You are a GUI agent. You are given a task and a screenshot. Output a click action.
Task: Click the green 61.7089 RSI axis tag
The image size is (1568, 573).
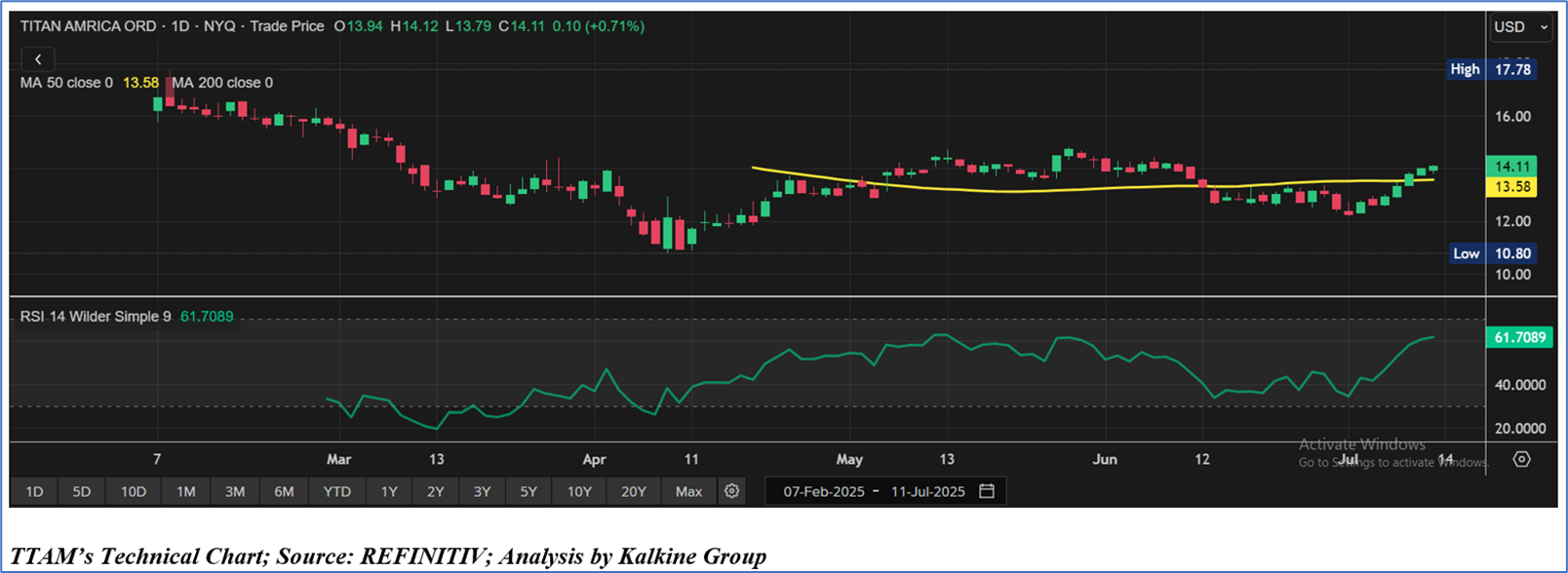pyautogui.click(x=1519, y=337)
